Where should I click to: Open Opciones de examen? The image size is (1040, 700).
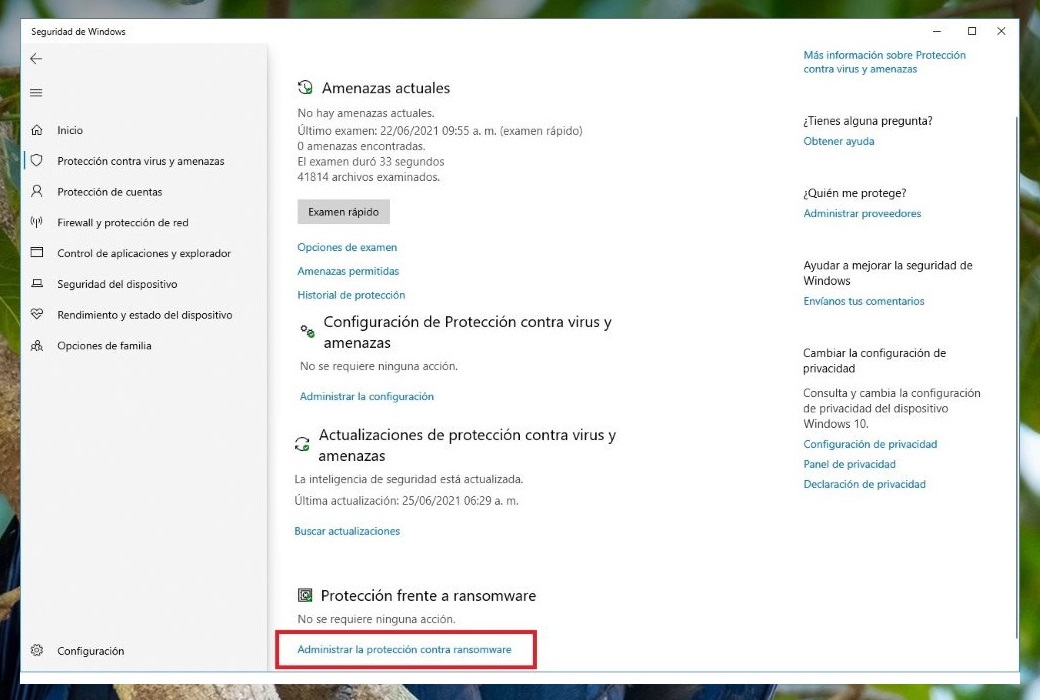[347, 247]
